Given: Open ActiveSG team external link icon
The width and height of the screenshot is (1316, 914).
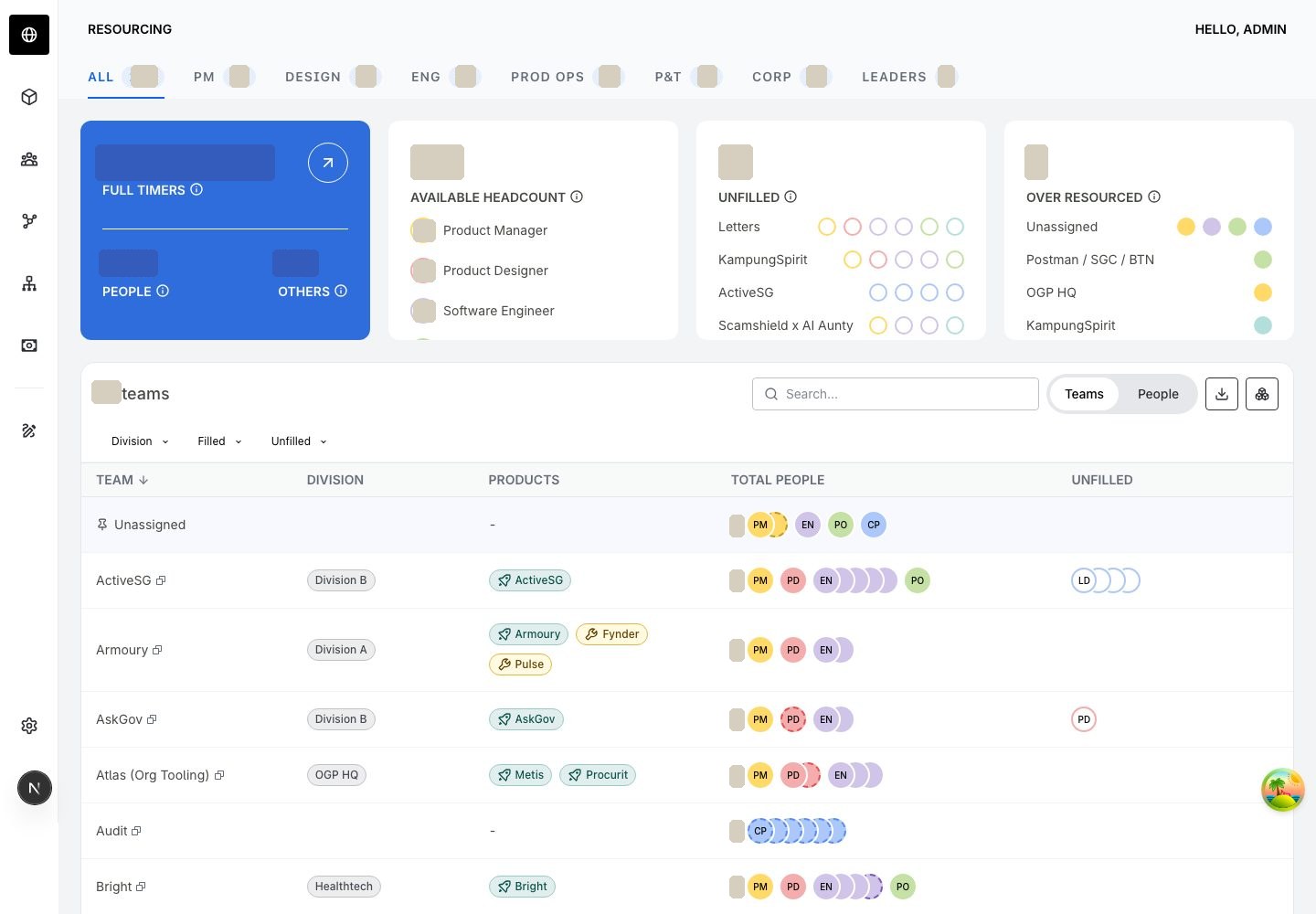Looking at the screenshot, I should tap(161, 581).
